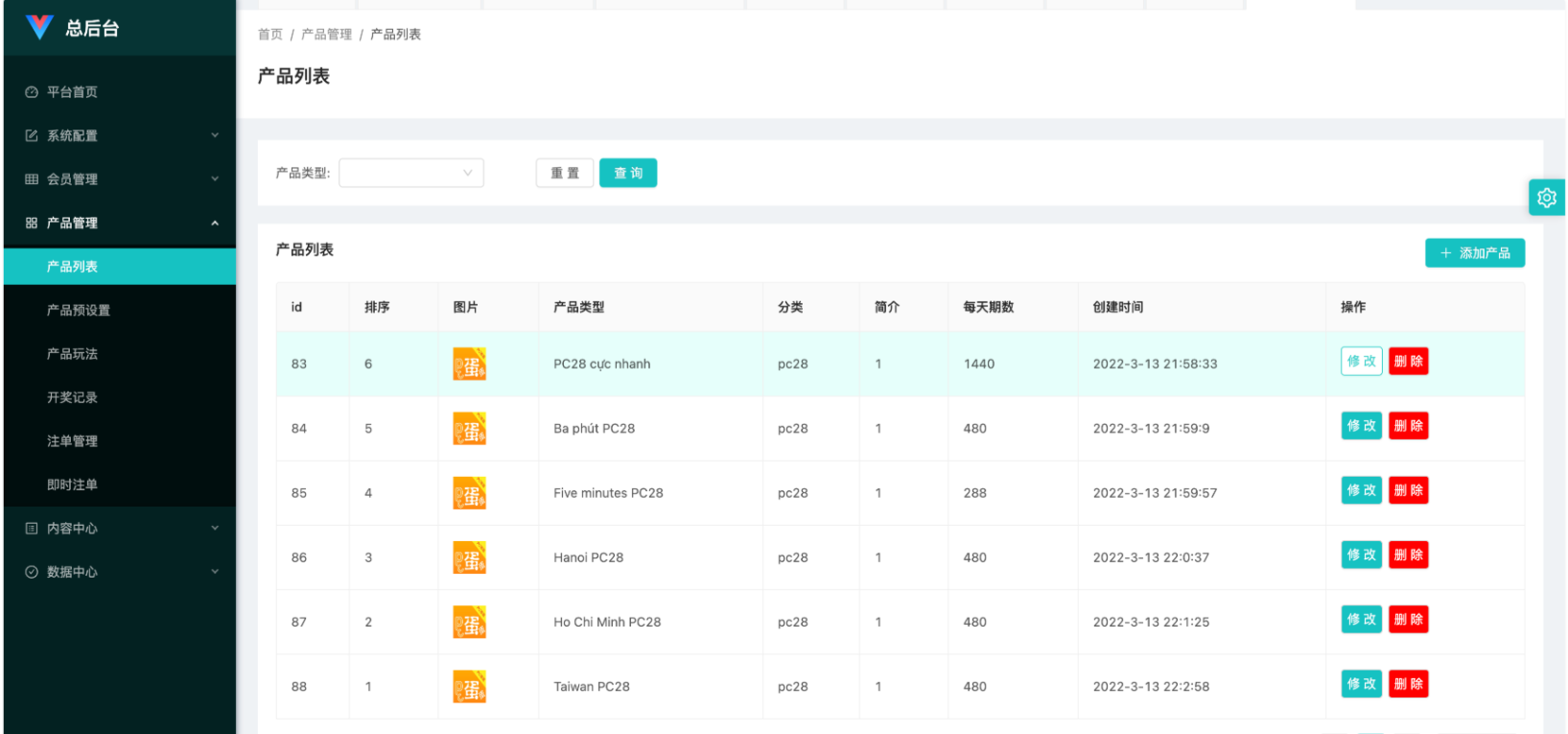Click product image for Five minutes PC28
The height and width of the screenshot is (734, 1568).
(470, 493)
